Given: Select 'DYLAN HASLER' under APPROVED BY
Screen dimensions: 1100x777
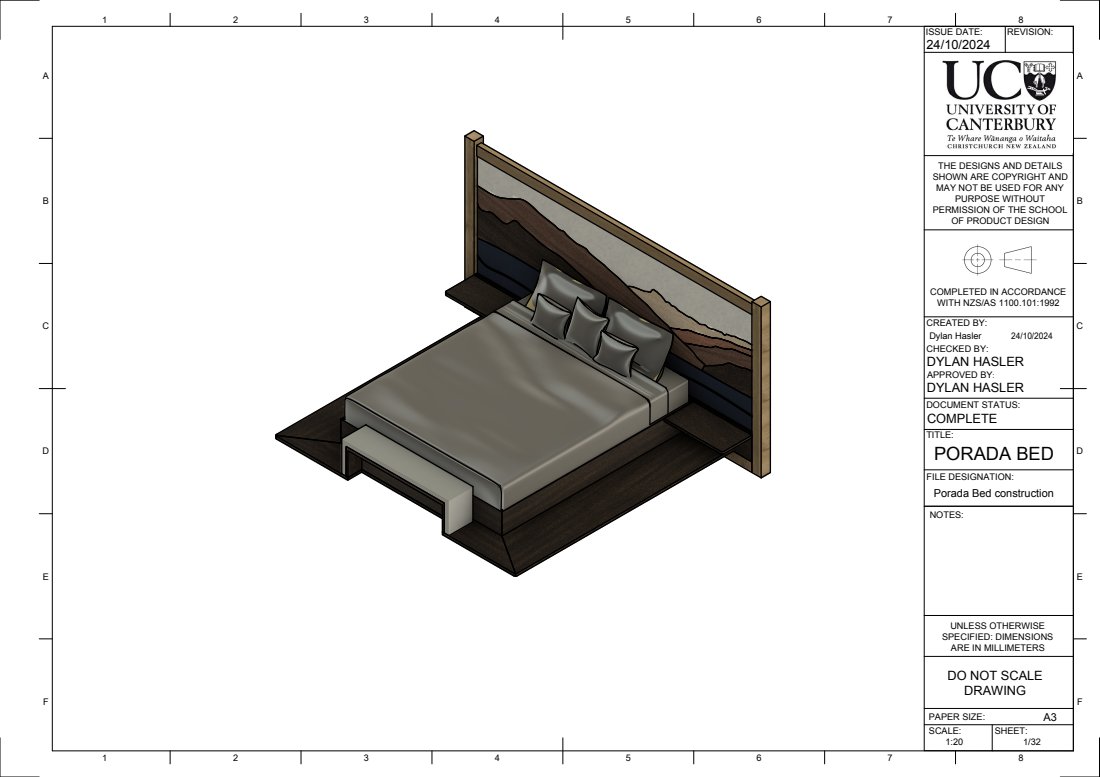Looking at the screenshot, I should 975,388.
